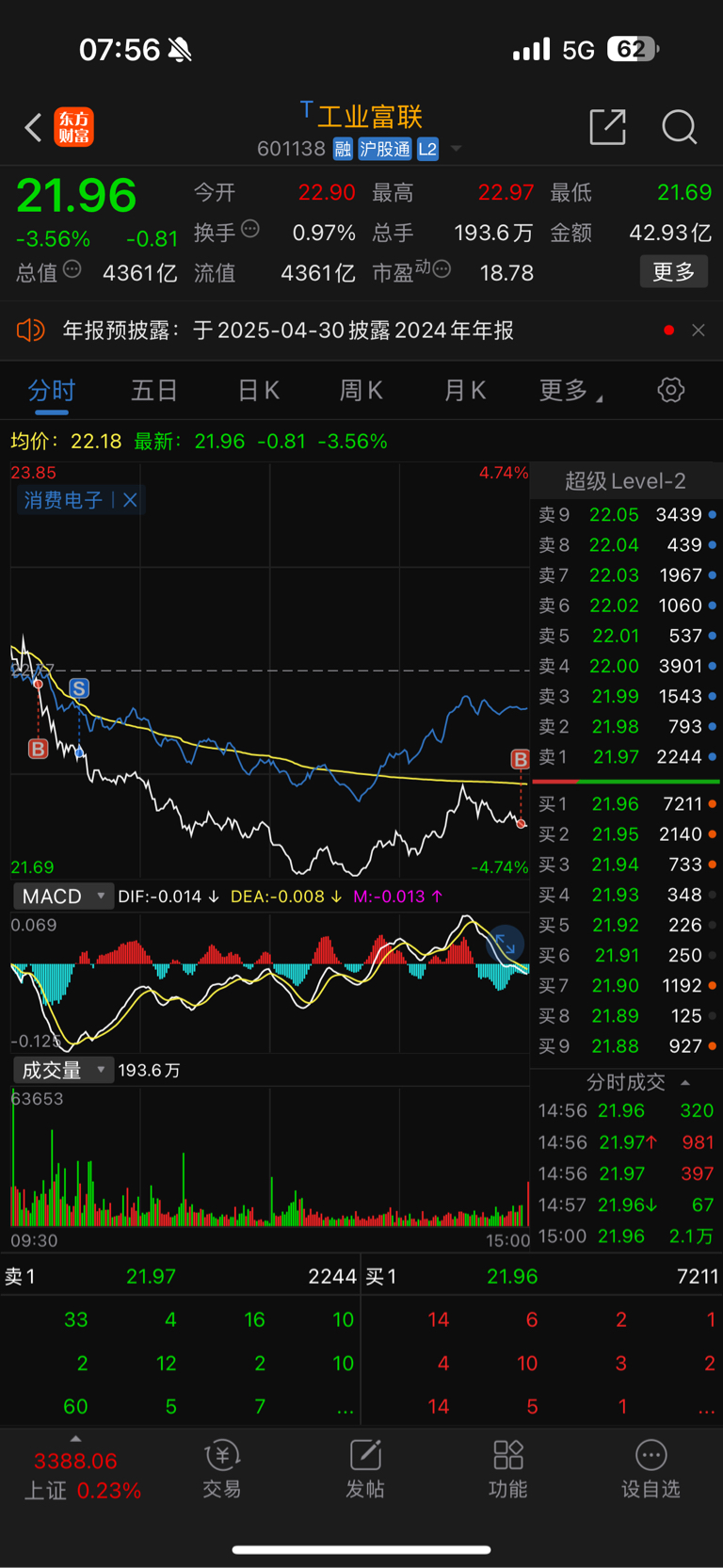723x1568 pixels.
Task: Open the MACD indicator dropdown
Action: [x=63, y=897]
